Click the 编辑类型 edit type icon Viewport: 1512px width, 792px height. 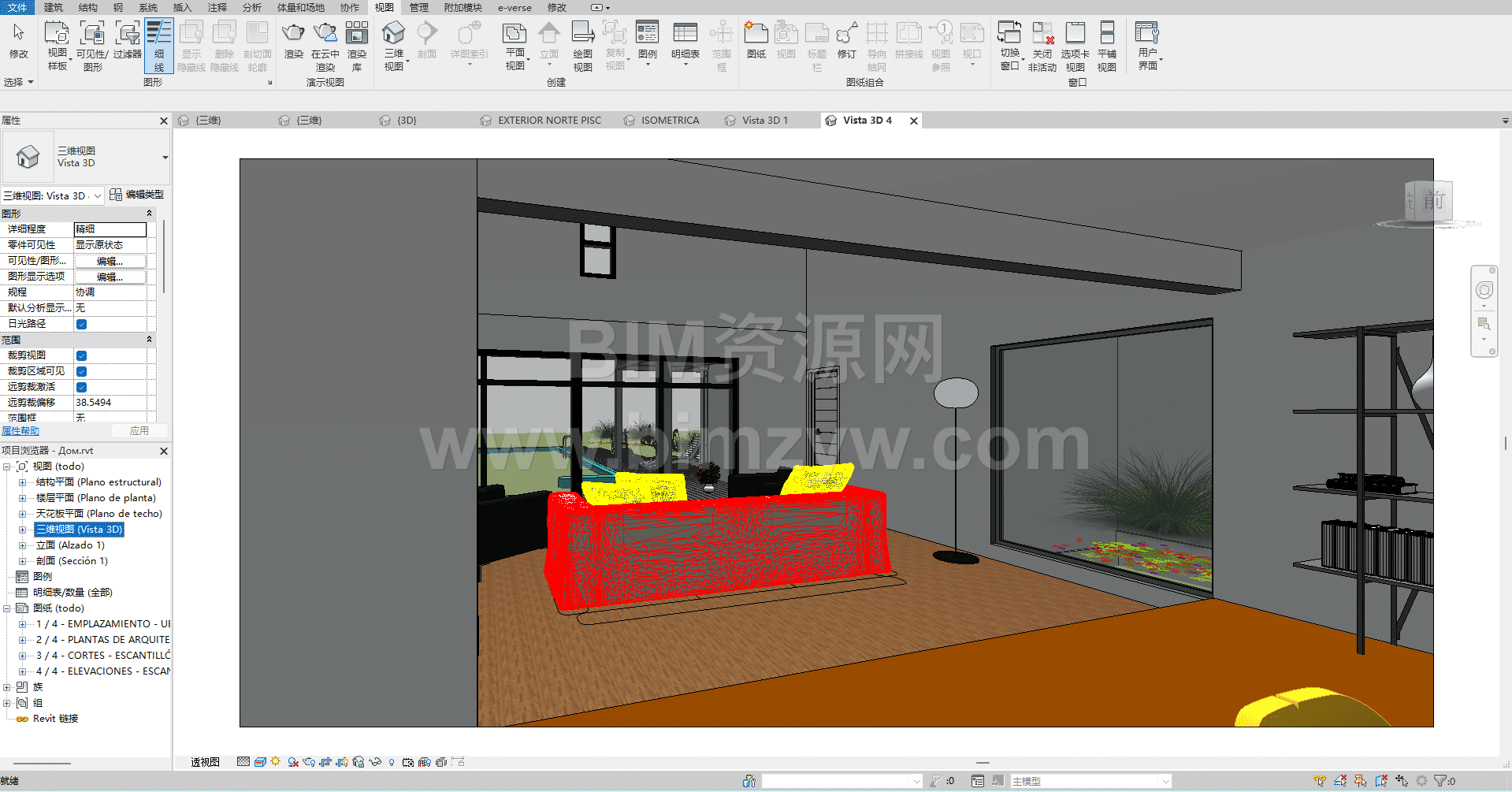click(x=116, y=195)
